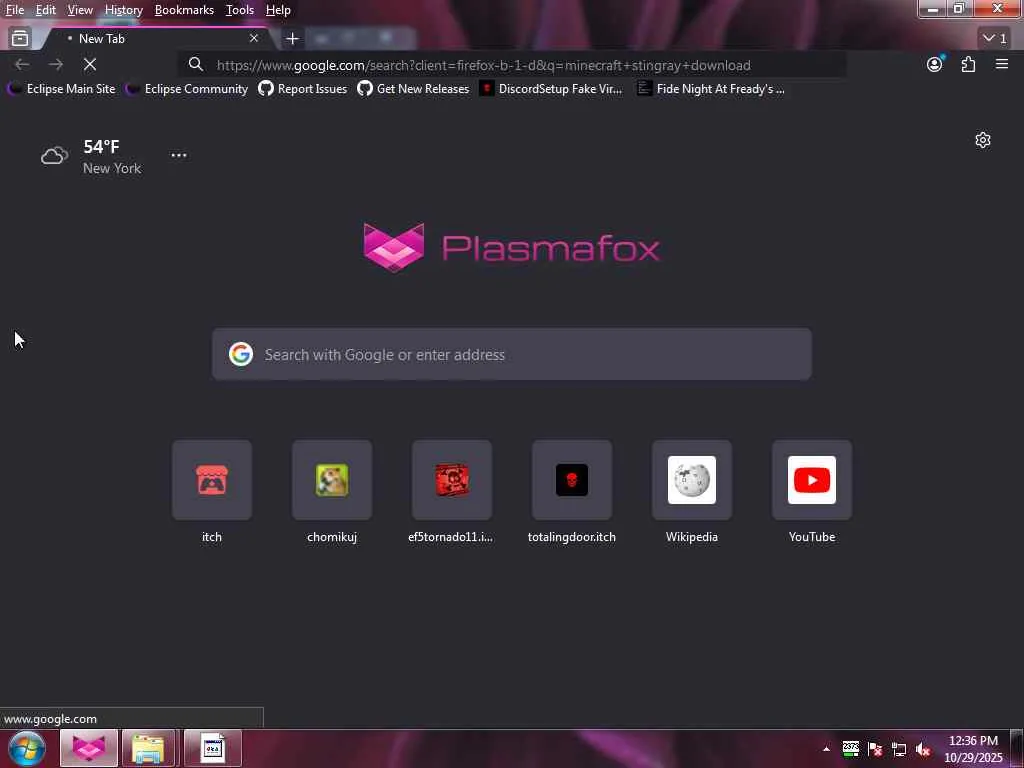
Task: Click the Plasmafox logo
Action: (511, 248)
